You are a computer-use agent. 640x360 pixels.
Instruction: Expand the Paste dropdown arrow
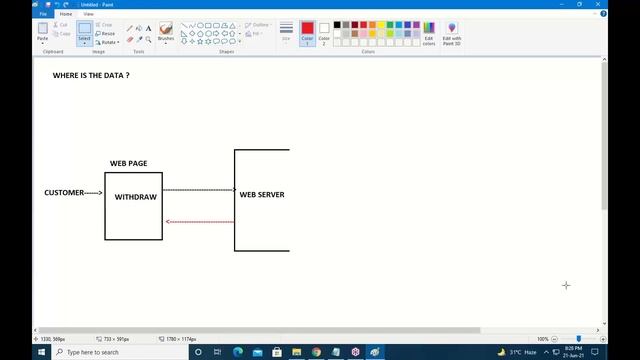pyautogui.click(x=42, y=43)
